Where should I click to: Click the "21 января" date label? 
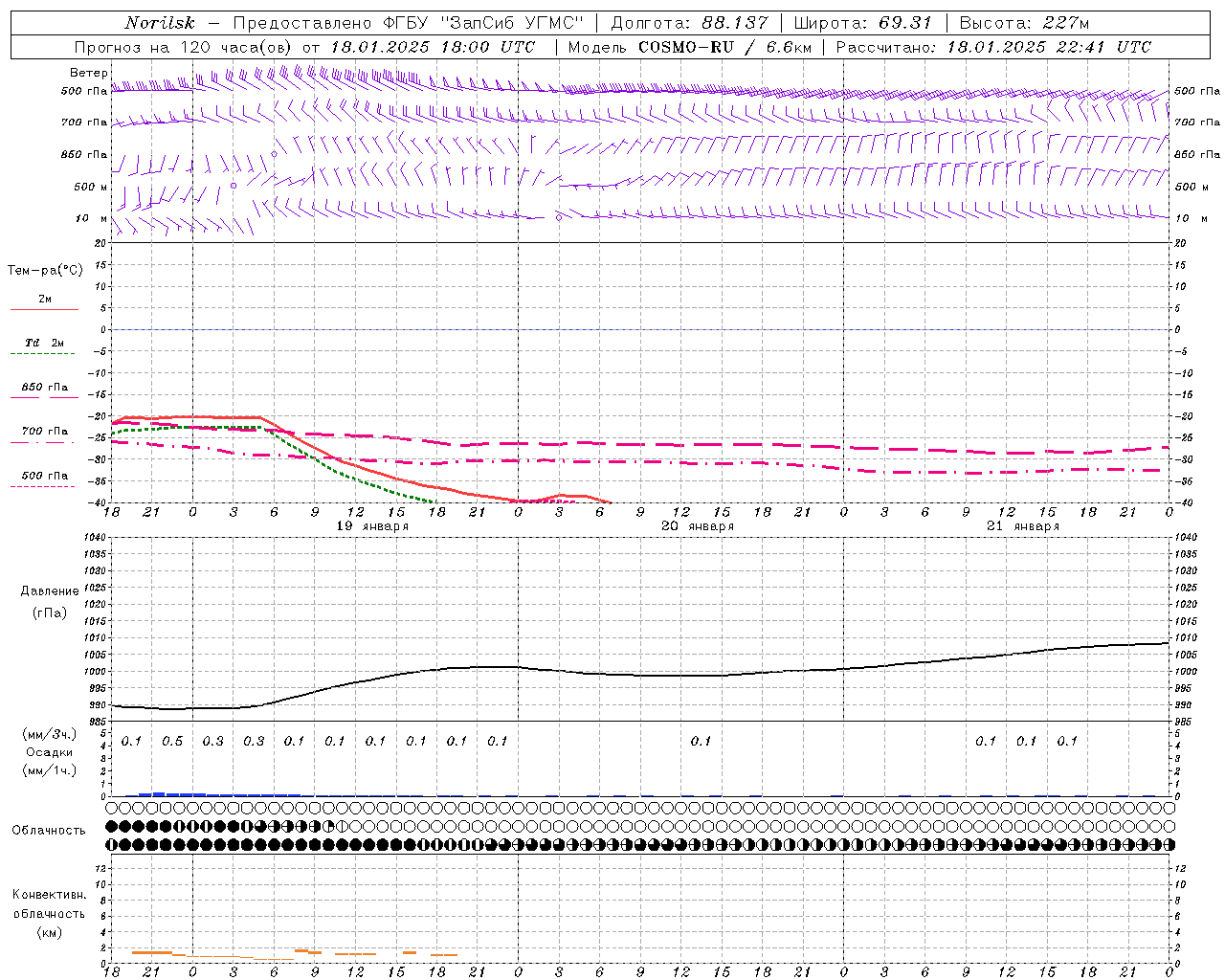pyautogui.click(x=1023, y=526)
